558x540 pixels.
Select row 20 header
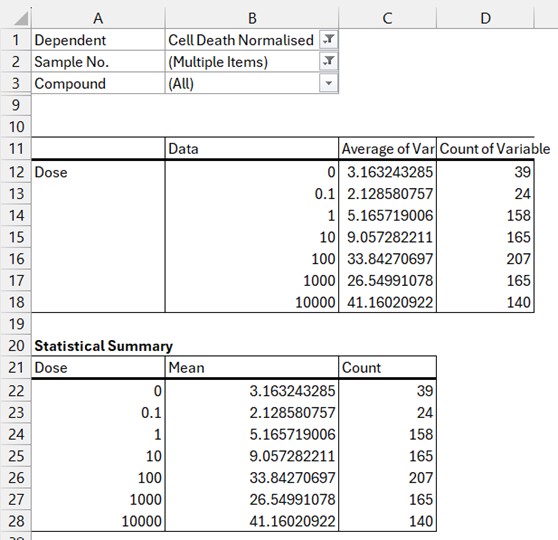click(x=16, y=346)
